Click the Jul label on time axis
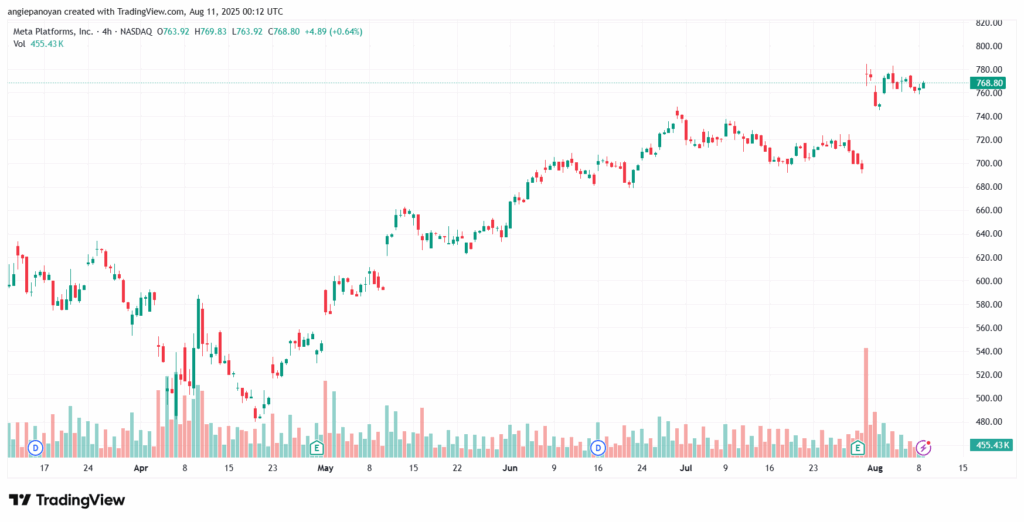 (687, 467)
